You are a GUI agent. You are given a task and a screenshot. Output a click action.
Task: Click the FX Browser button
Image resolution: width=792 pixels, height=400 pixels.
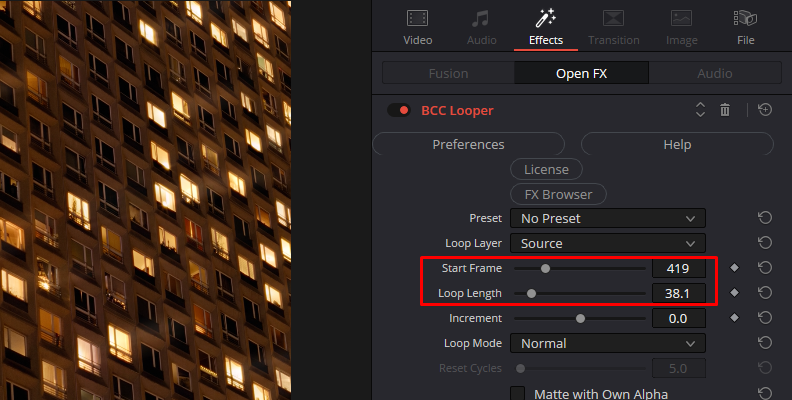(x=558, y=194)
